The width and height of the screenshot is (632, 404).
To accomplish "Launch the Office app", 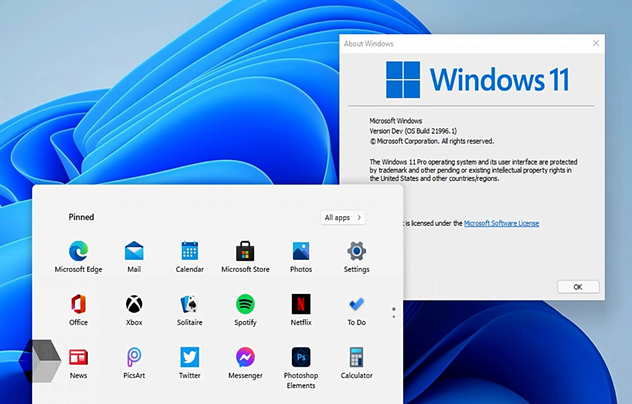I will pos(78,304).
